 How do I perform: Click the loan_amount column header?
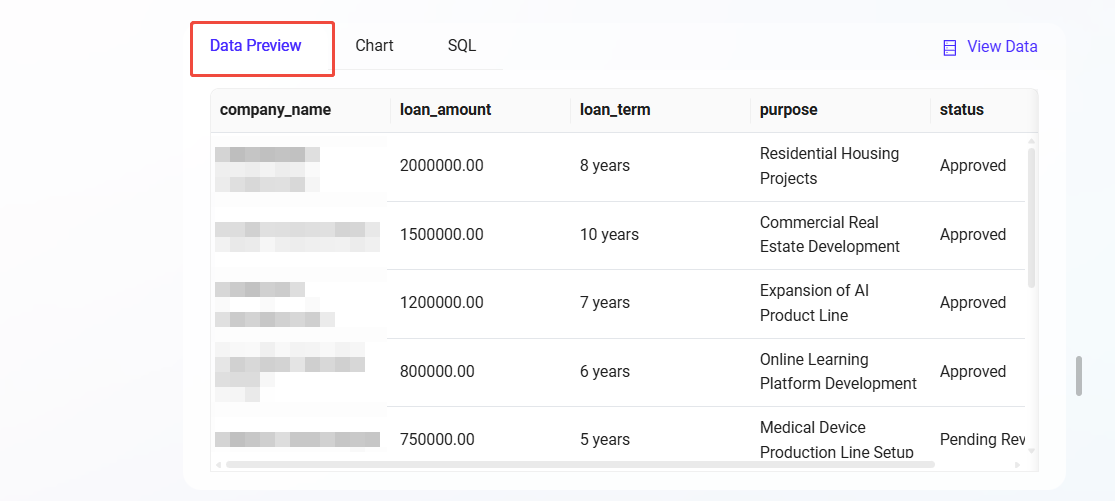(x=445, y=110)
